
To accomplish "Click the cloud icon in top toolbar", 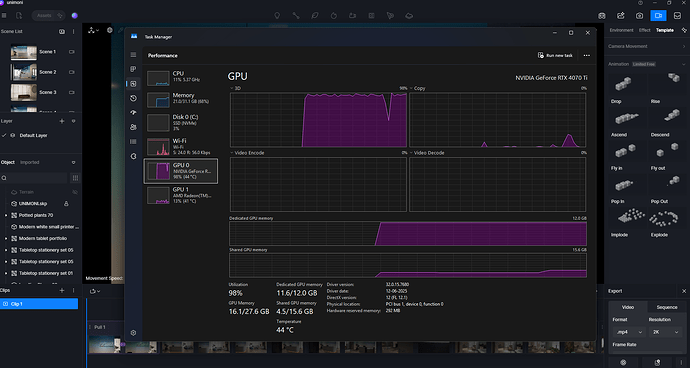I will [409, 15].
